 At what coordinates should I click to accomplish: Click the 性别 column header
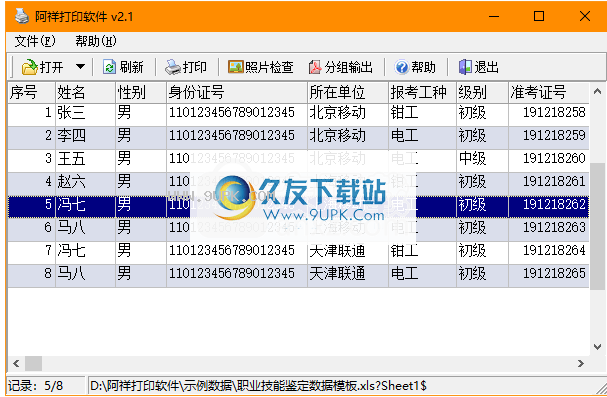tap(141, 92)
